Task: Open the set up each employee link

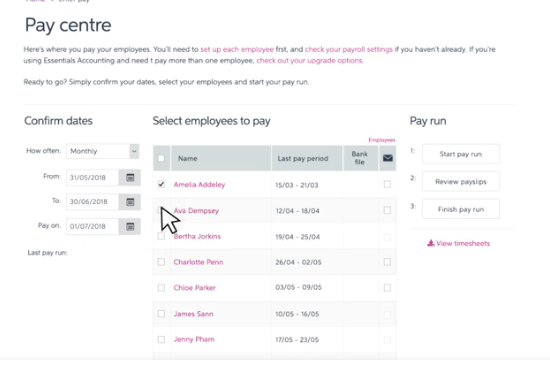Action: click(x=237, y=49)
